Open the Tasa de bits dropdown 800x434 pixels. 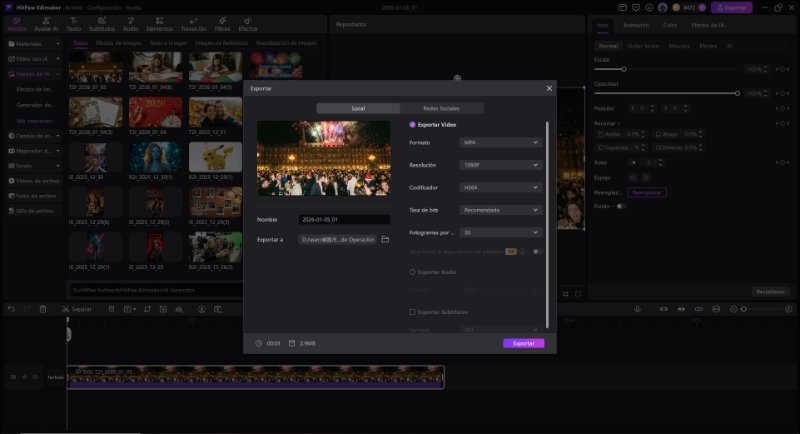point(501,210)
